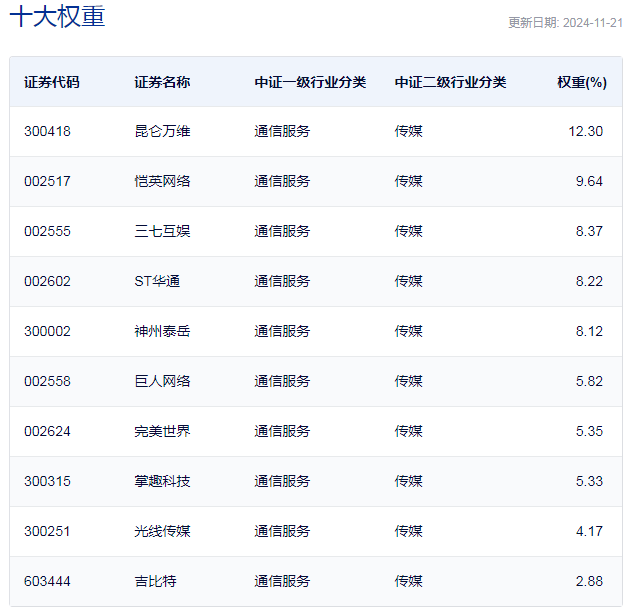The width and height of the screenshot is (627, 616).
Task: Click the update date 2024-11-21 text
Action: pos(565,23)
